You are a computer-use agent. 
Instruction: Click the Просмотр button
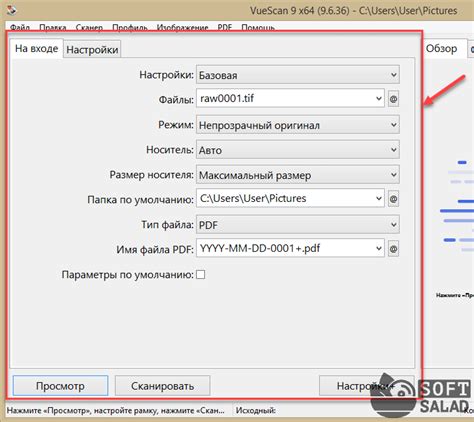tap(60, 386)
